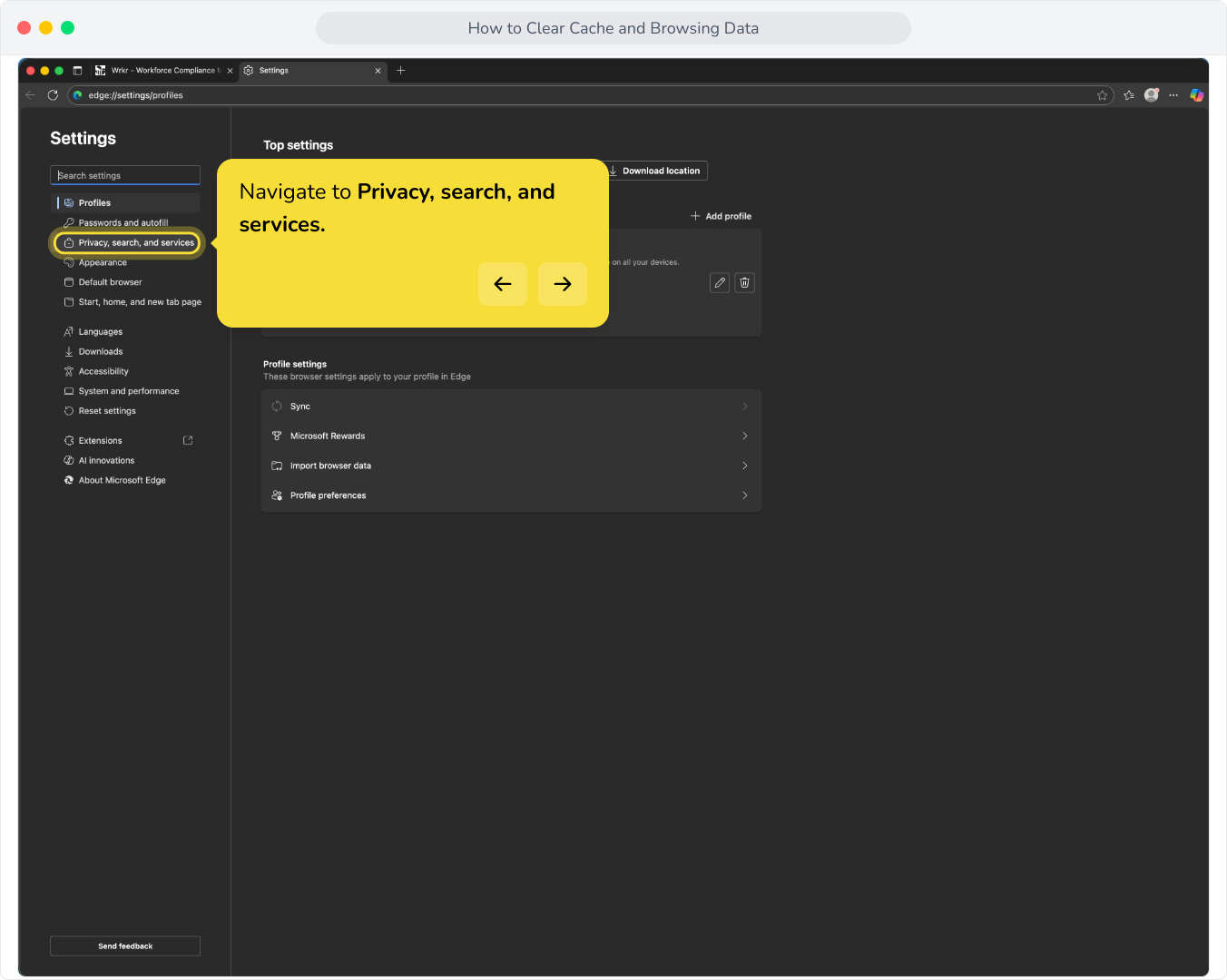Expand the Sync row
The width and height of the screenshot is (1227, 980).
511,407
